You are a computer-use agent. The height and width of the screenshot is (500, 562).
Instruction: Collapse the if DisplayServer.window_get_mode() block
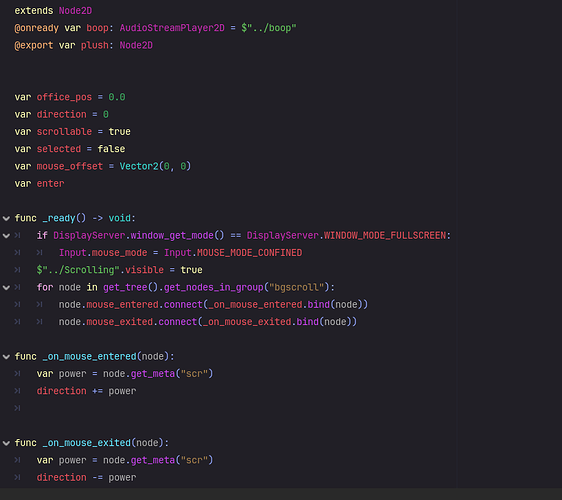pyautogui.click(x=6, y=235)
